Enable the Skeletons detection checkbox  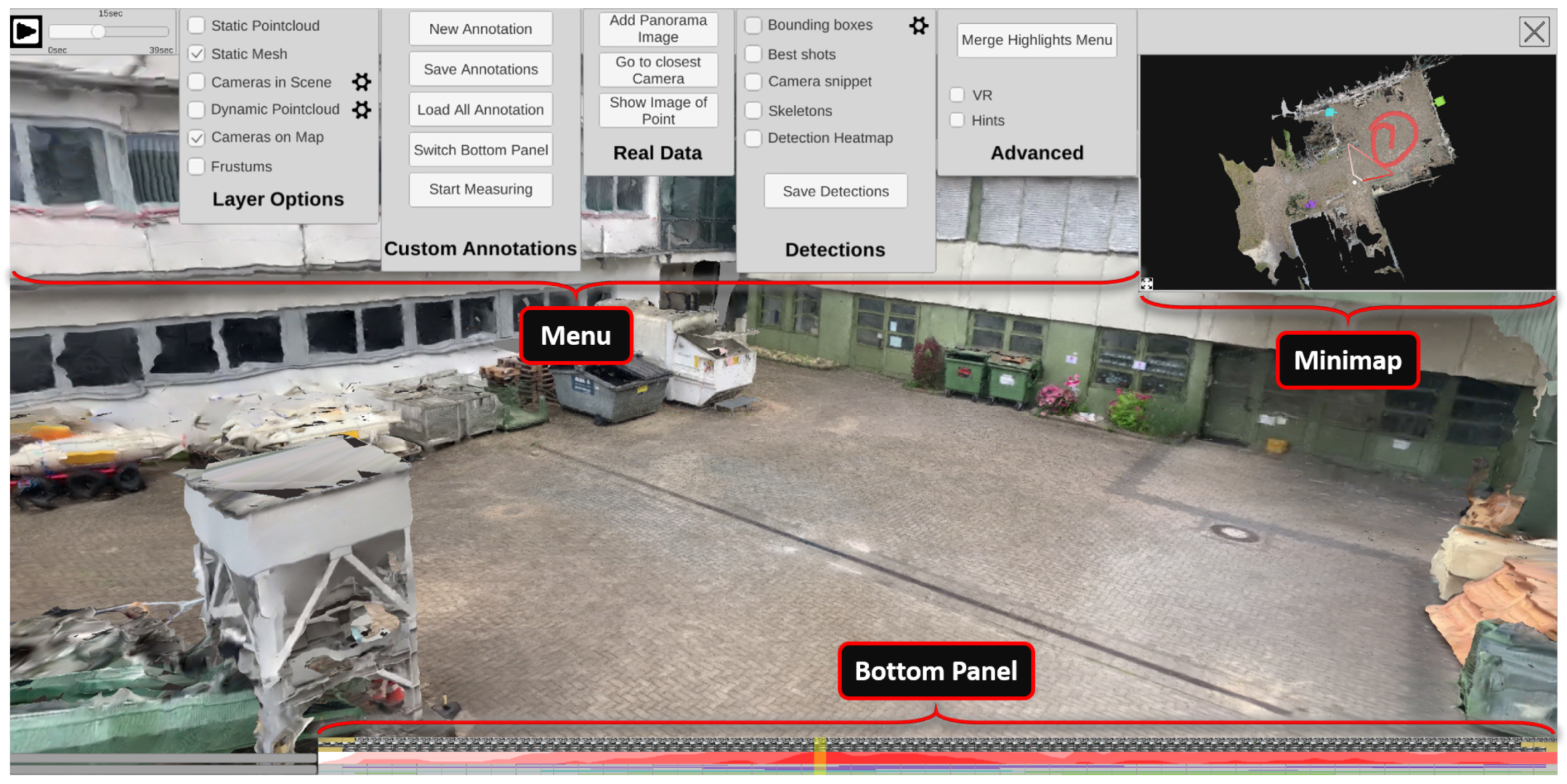[x=753, y=110]
